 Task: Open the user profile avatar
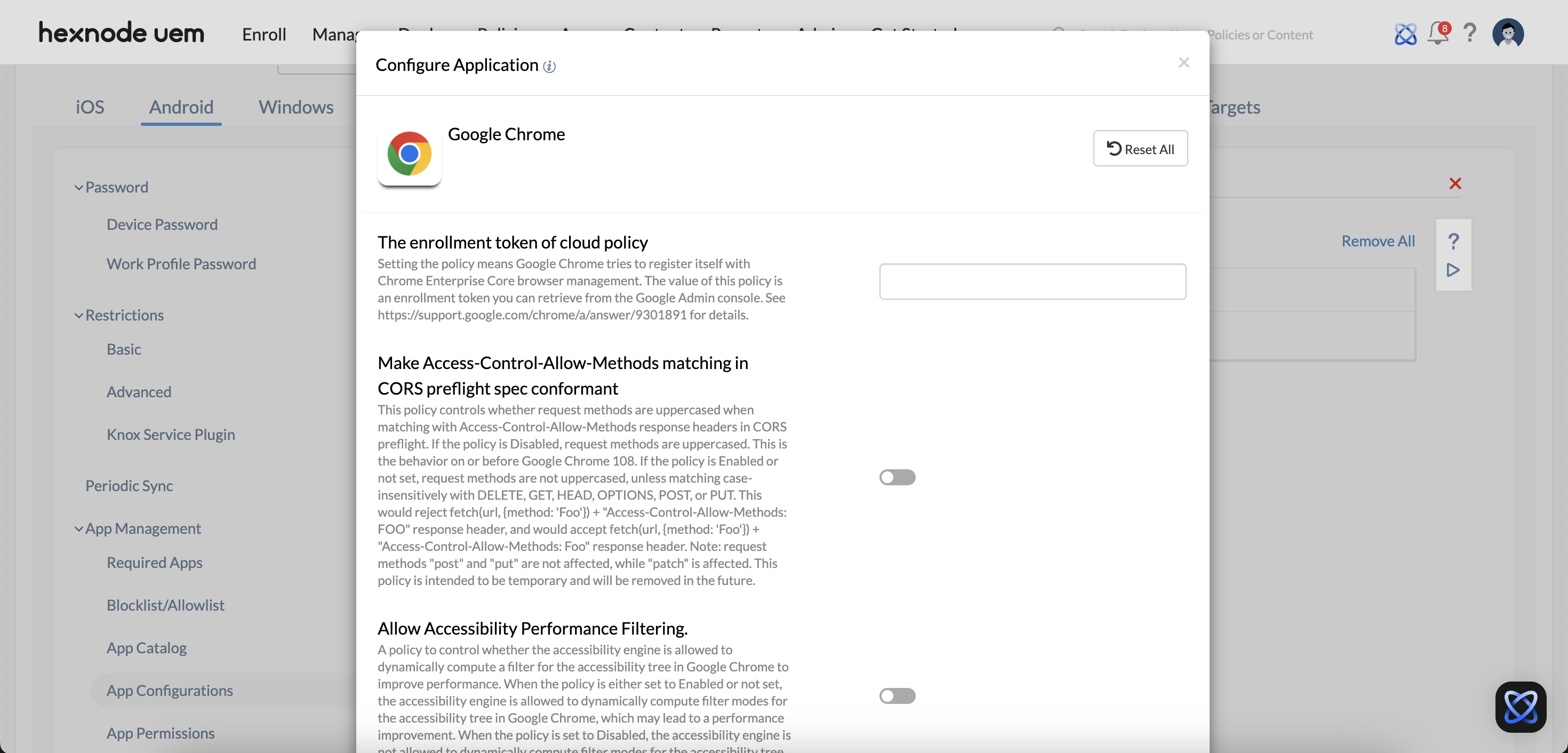coord(1508,33)
